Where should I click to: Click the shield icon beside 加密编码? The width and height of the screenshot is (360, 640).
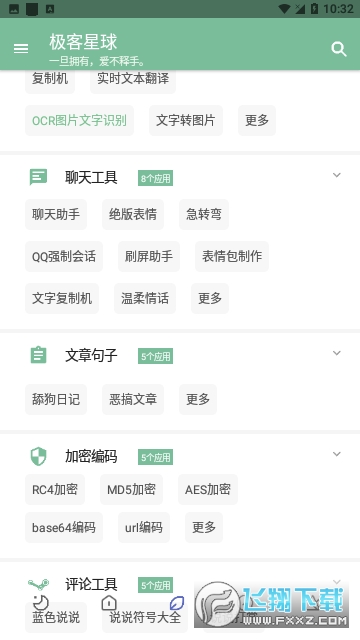coord(38,456)
